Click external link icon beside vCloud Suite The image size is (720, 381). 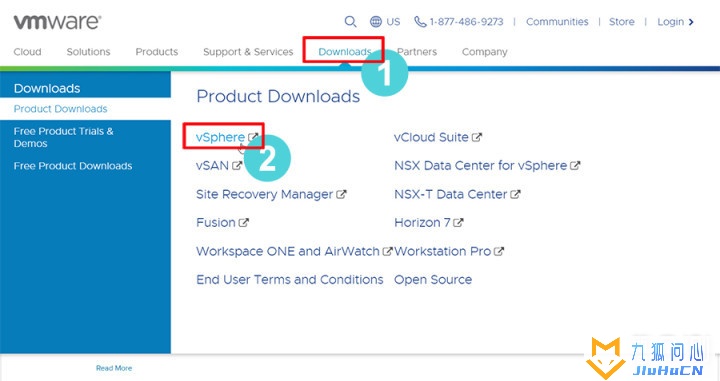coord(477,137)
